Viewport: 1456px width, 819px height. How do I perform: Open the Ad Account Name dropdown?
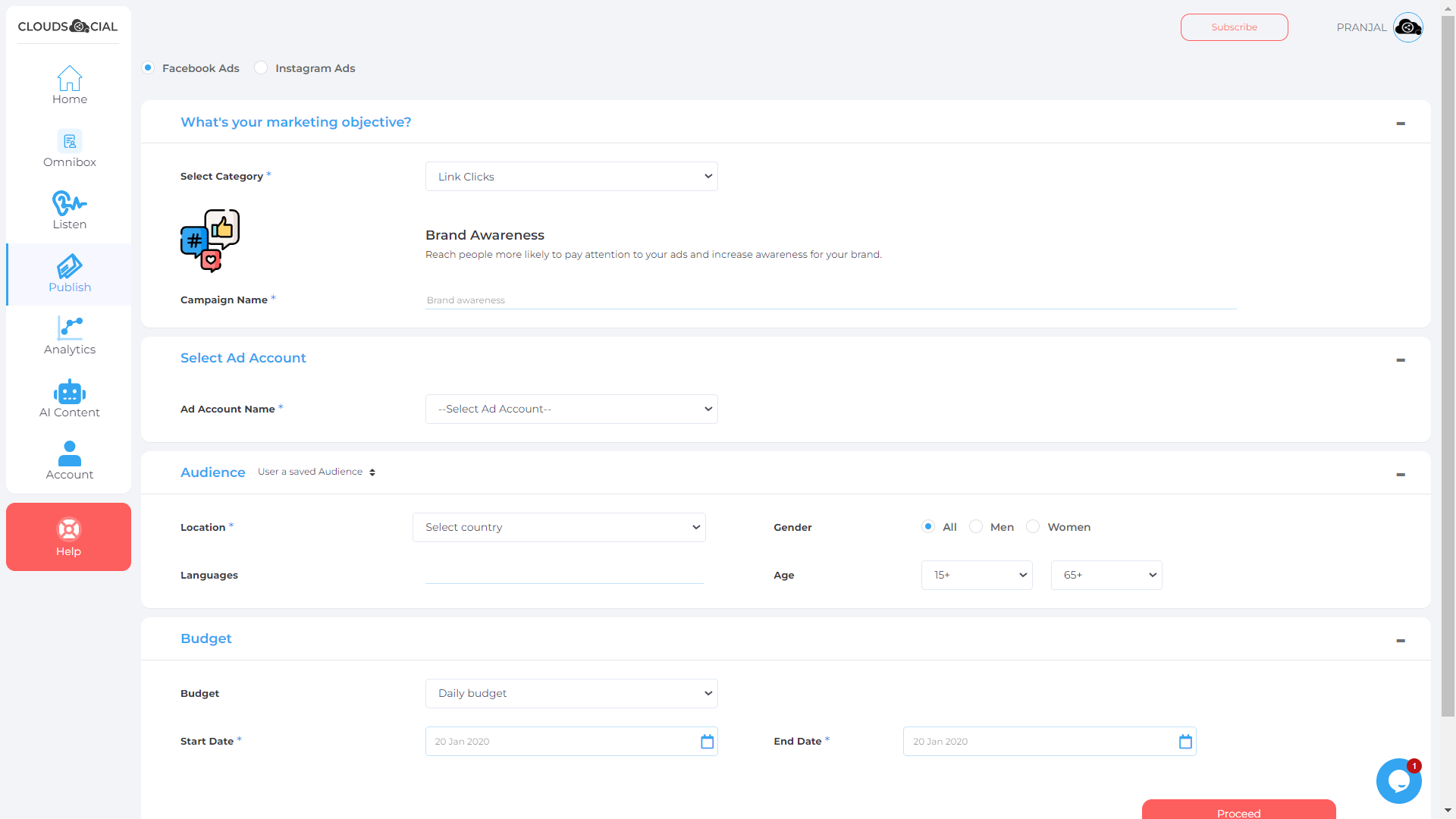click(x=571, y=409)
